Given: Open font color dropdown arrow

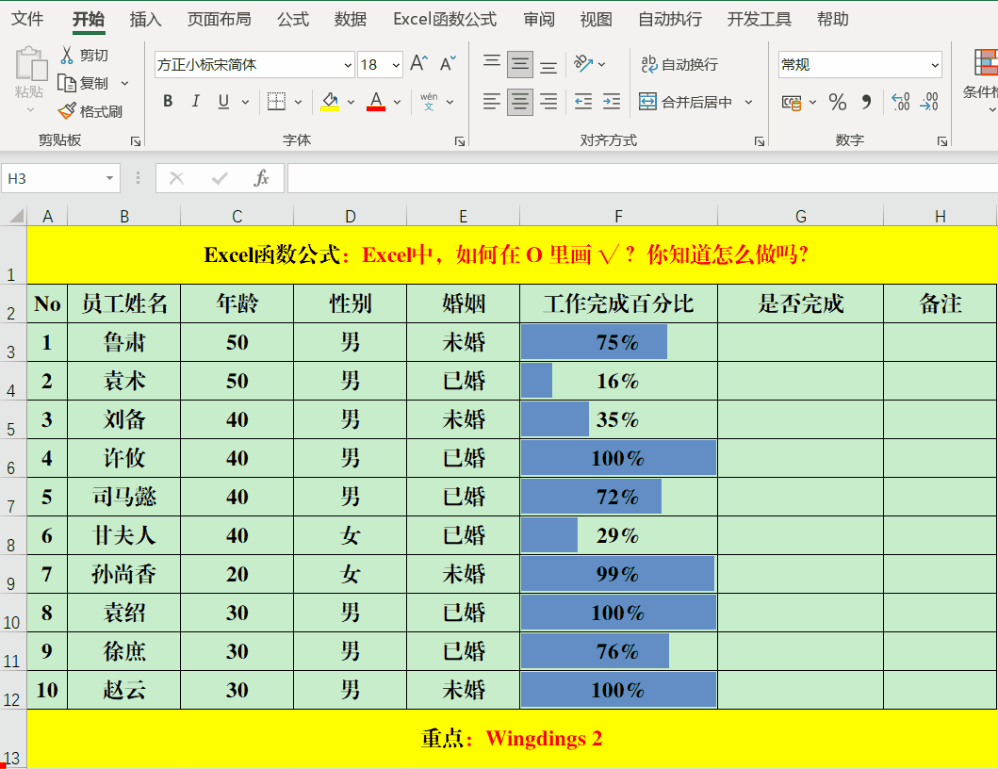Looking at the screenshot, I should (397, 102).
